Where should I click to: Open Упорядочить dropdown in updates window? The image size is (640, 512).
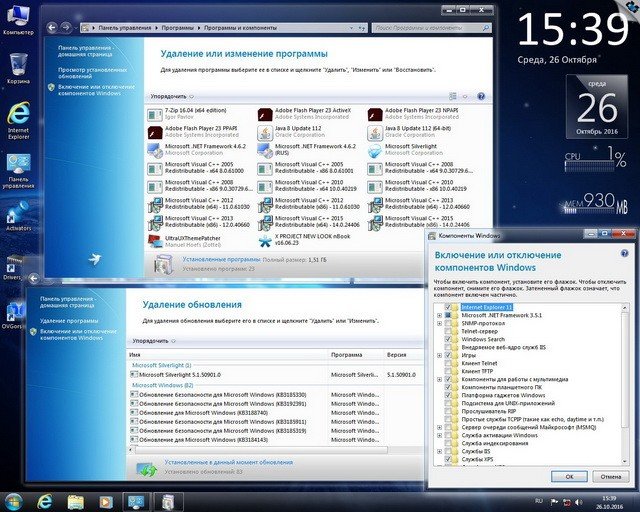click(154, 341)
